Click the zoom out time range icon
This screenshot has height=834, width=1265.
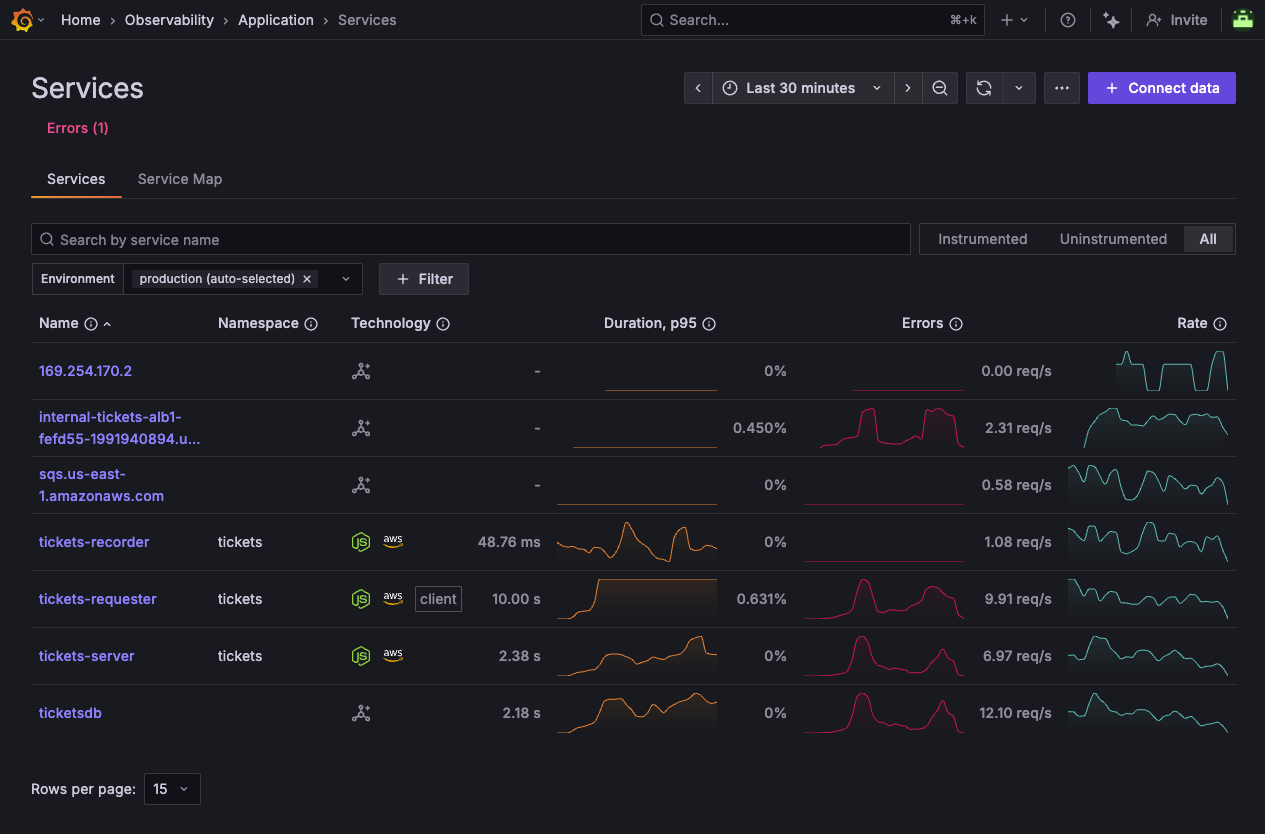[940, 88]
